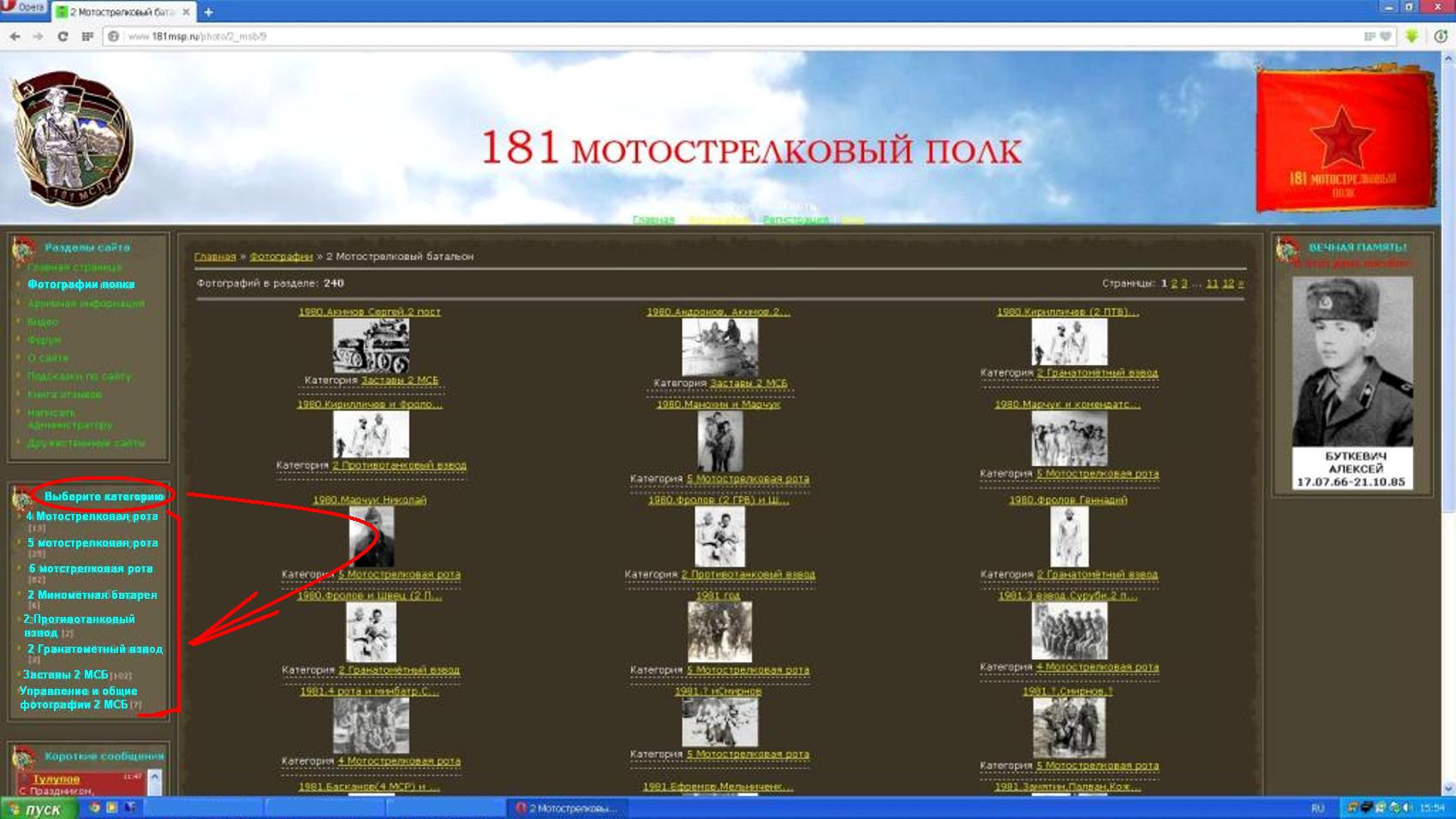Open thumbnail '1980.Фролов Геннадий'
The height and width of the screenshot is (819, 1456).
point(1069,537)
